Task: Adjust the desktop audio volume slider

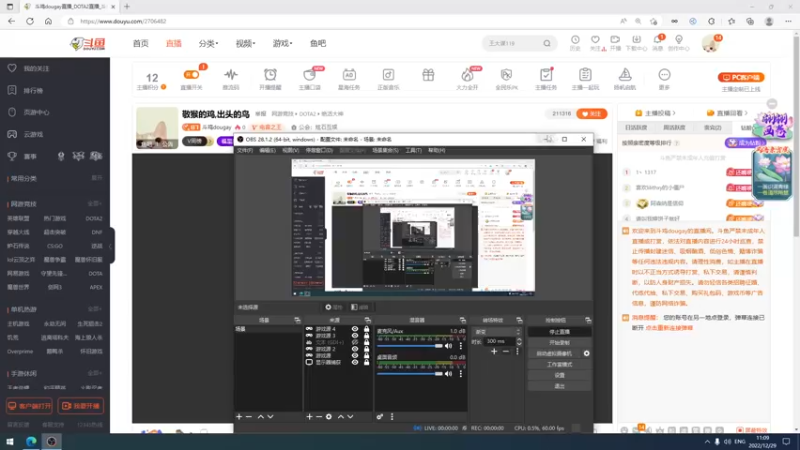Action: point(410,373)
